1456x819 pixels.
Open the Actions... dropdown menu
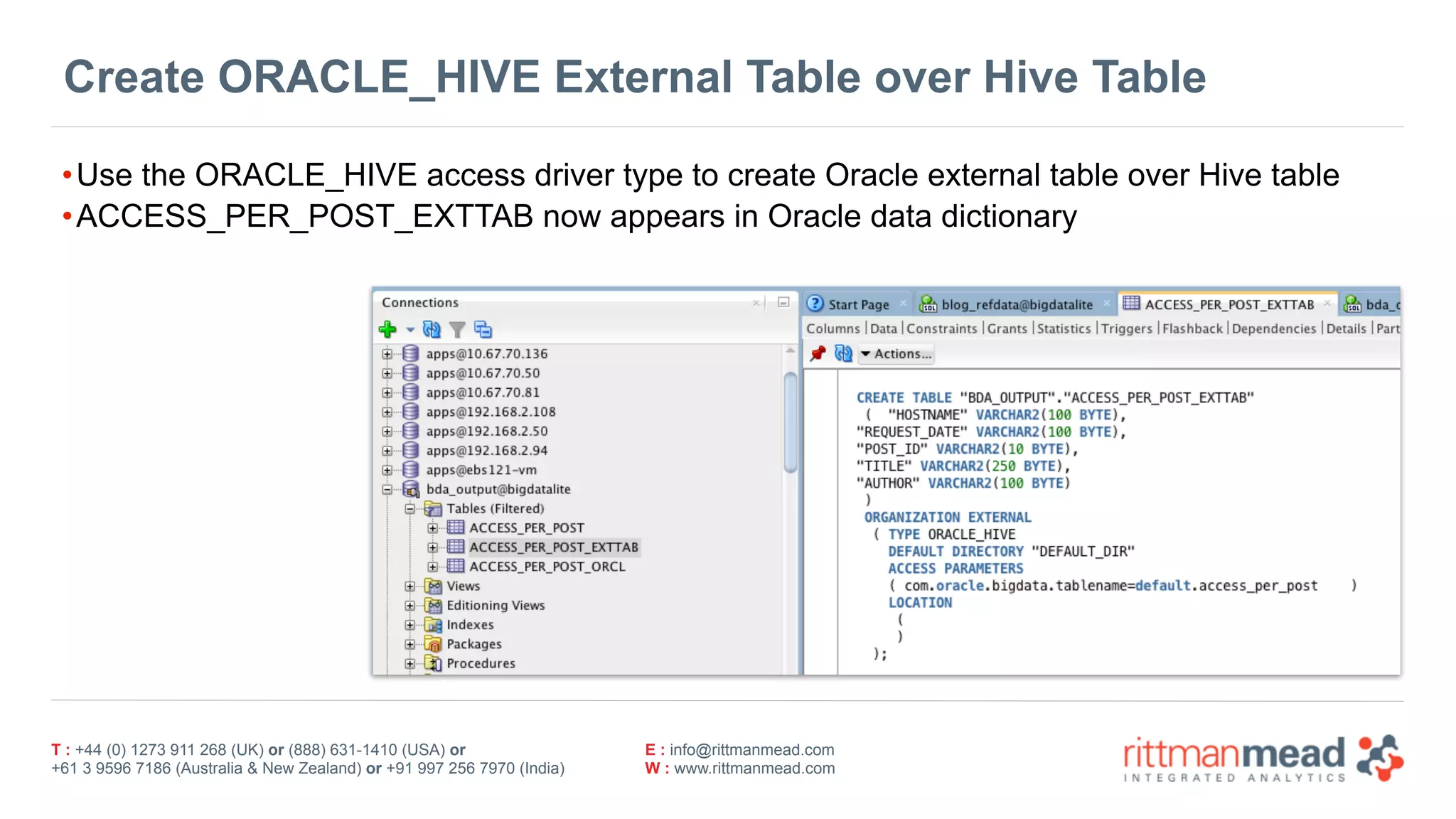coord(896,353)
